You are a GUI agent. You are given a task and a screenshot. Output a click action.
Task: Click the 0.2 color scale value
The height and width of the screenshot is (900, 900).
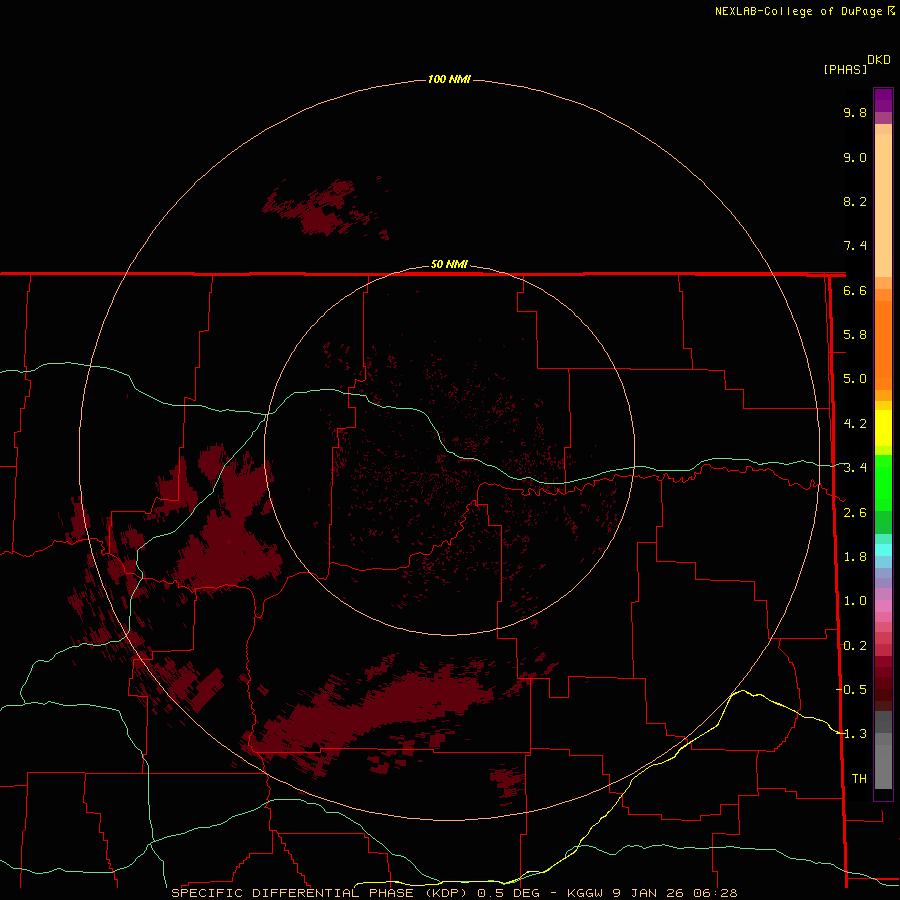click(855, 646)
